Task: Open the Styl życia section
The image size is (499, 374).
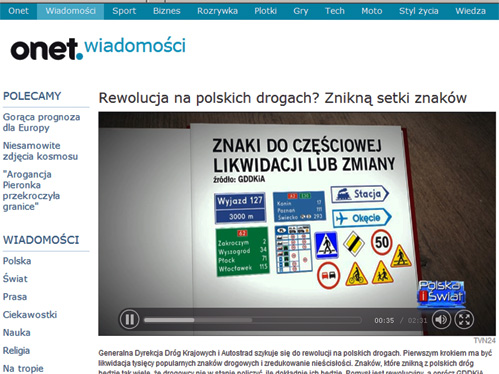Action: click(x=419, y=11)
